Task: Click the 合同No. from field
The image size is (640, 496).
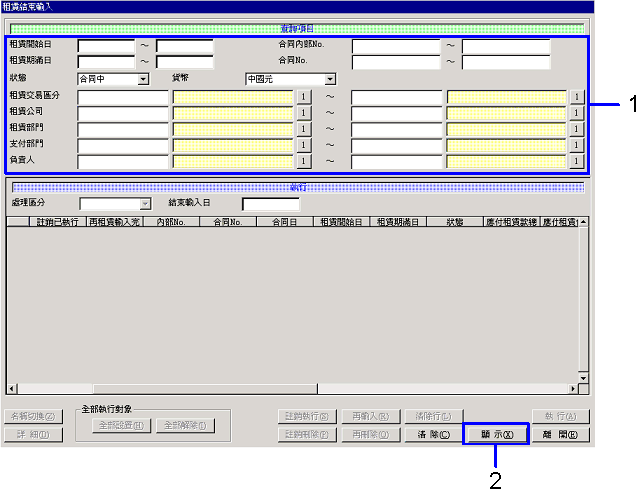Action: (x=396, y=62)
